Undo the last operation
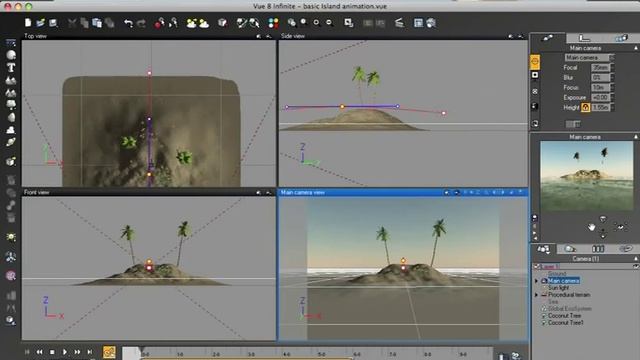This screenshot has width=640, height=360. point(128,23)
